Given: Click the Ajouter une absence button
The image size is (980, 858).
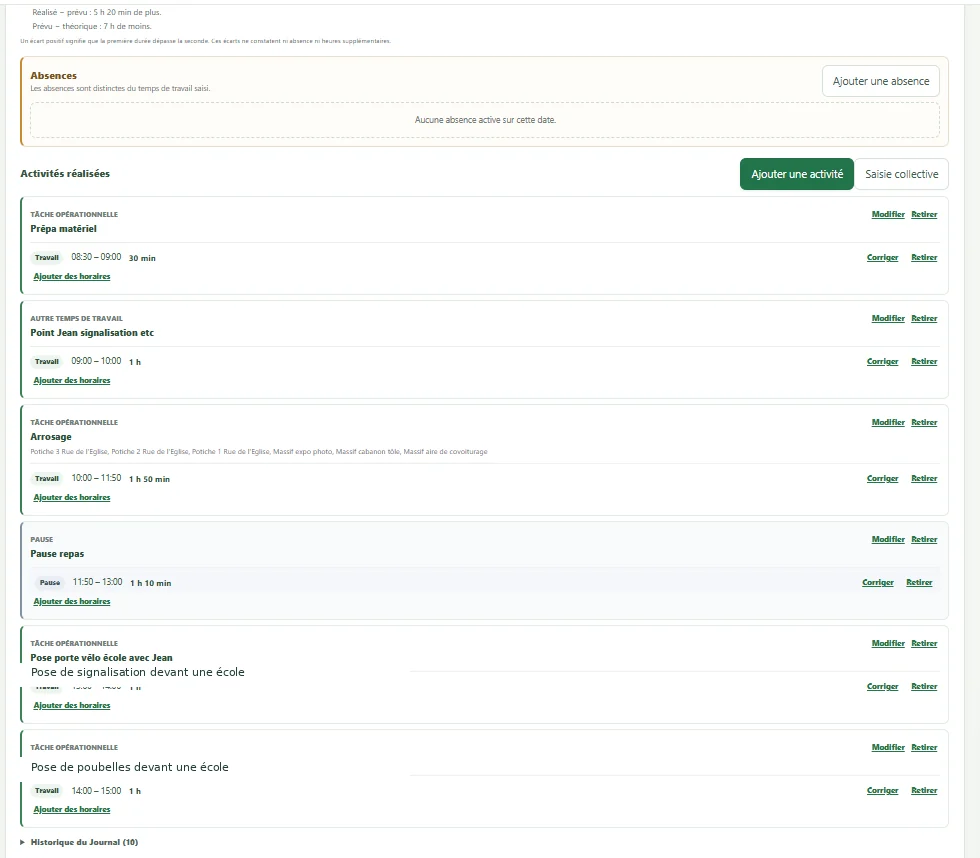Looking at the screenshot, I should [x=881, y=81].
